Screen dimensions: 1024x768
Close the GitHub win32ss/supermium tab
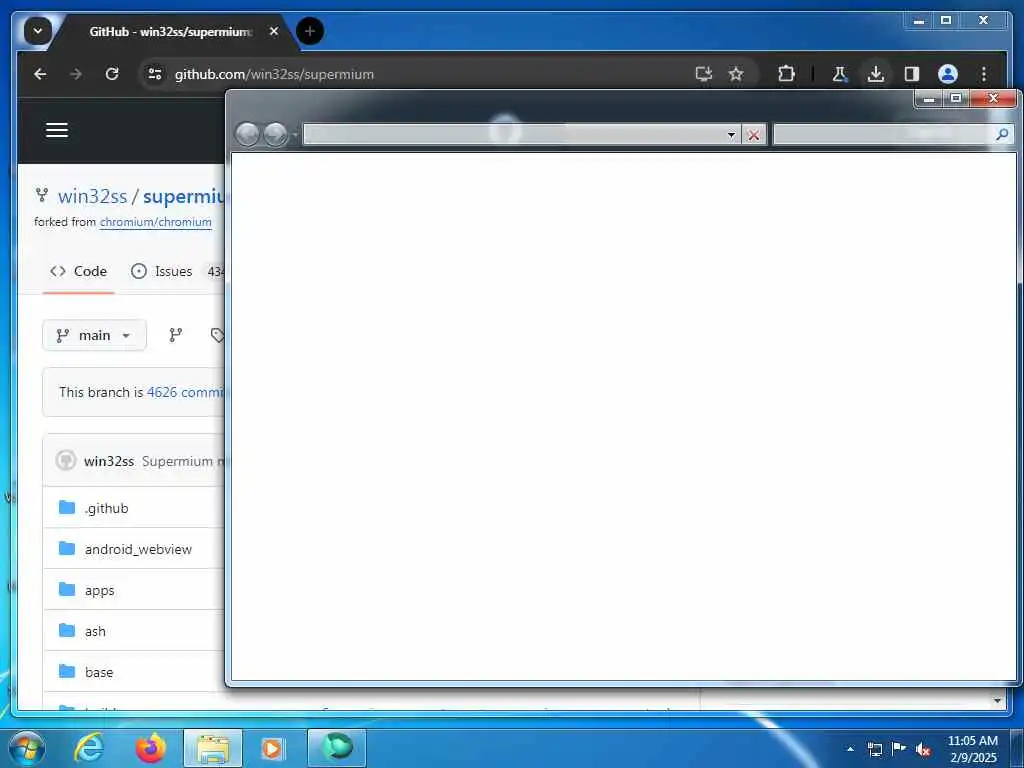tap(274, 31)
